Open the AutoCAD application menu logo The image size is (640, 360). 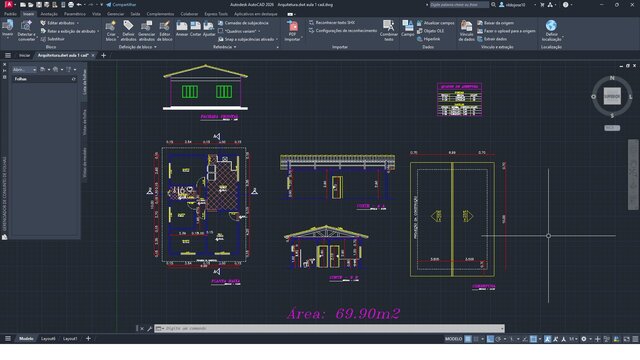[9, 4]
